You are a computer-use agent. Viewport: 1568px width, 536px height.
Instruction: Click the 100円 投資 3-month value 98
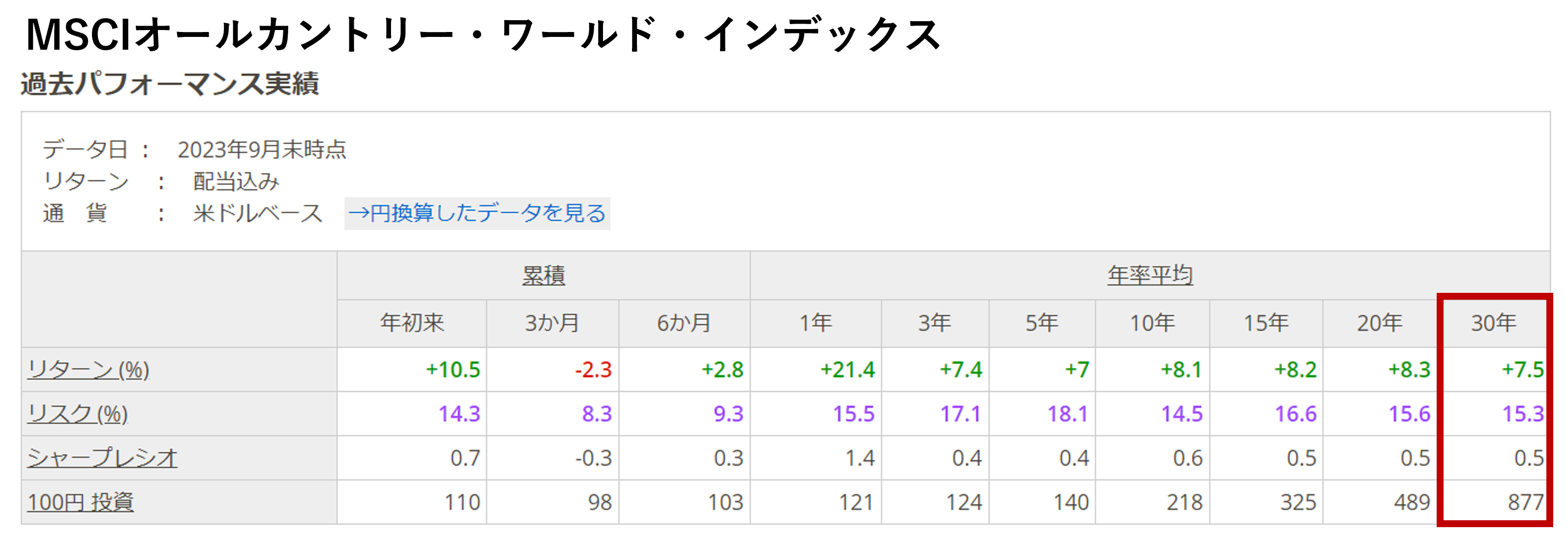(600, 503)
